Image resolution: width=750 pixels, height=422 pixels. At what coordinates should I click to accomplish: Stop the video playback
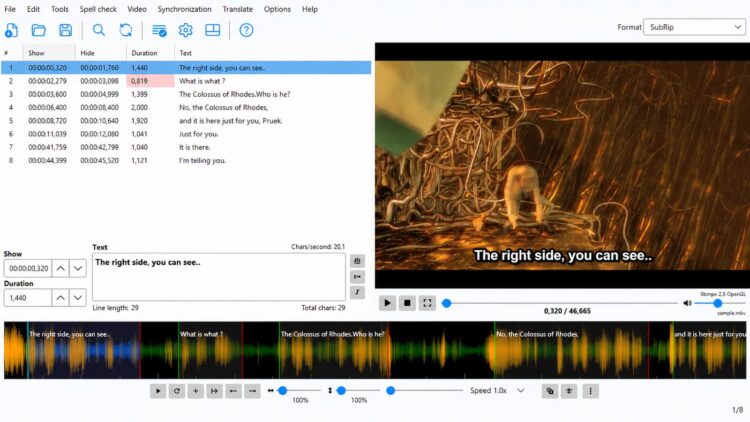tap(408, 303)
